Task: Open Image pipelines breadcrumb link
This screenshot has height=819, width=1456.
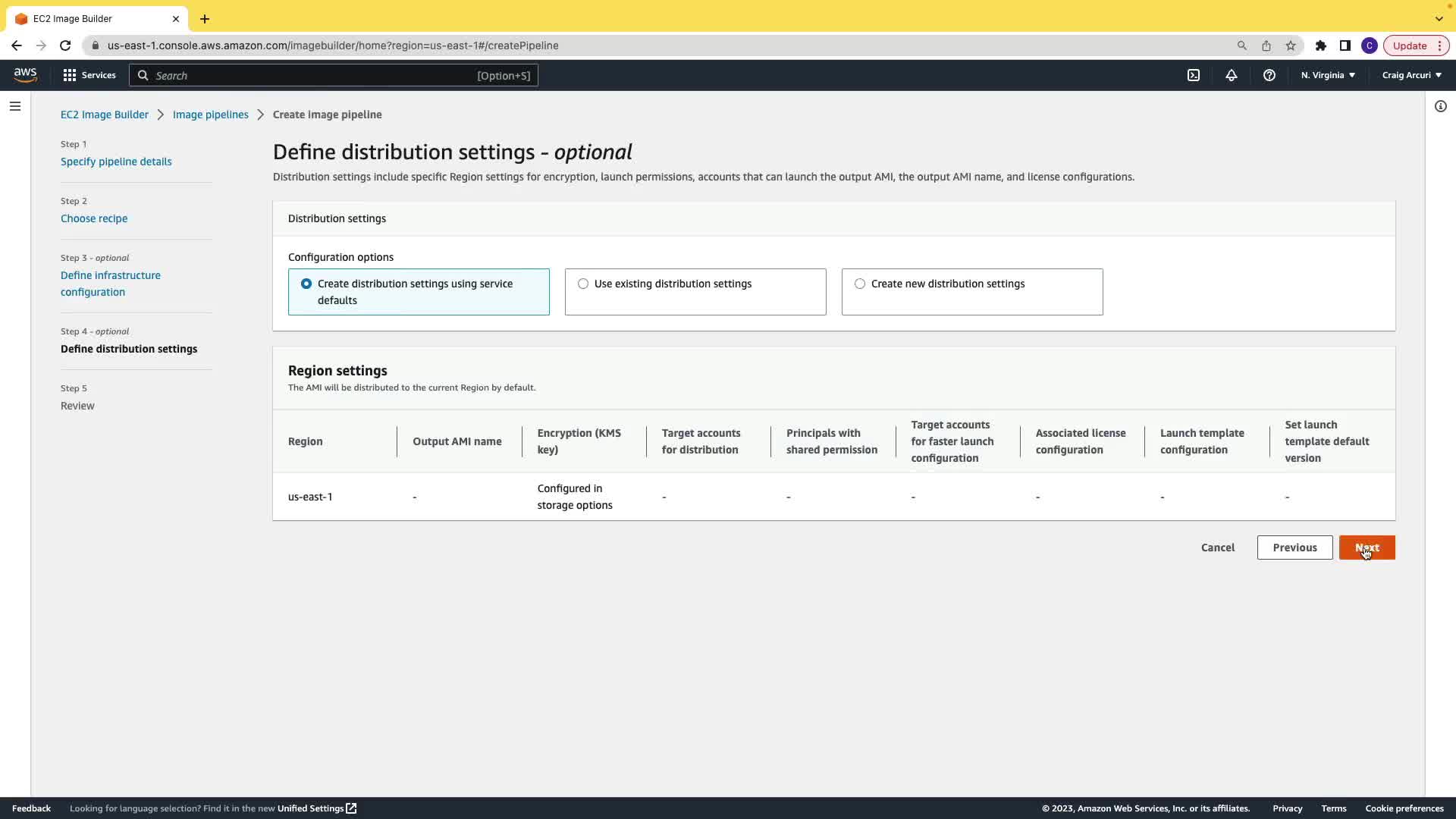Action: (x=210, y=115)
